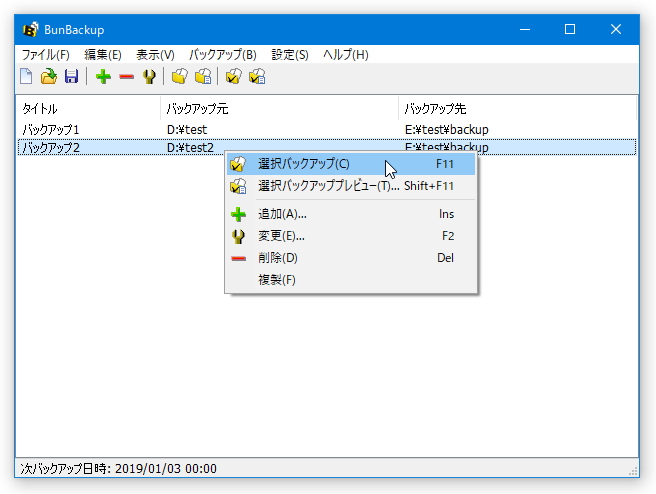Click the red minus Delete toolbar icon
656x494 pixels.
click(x=126, y=77)
